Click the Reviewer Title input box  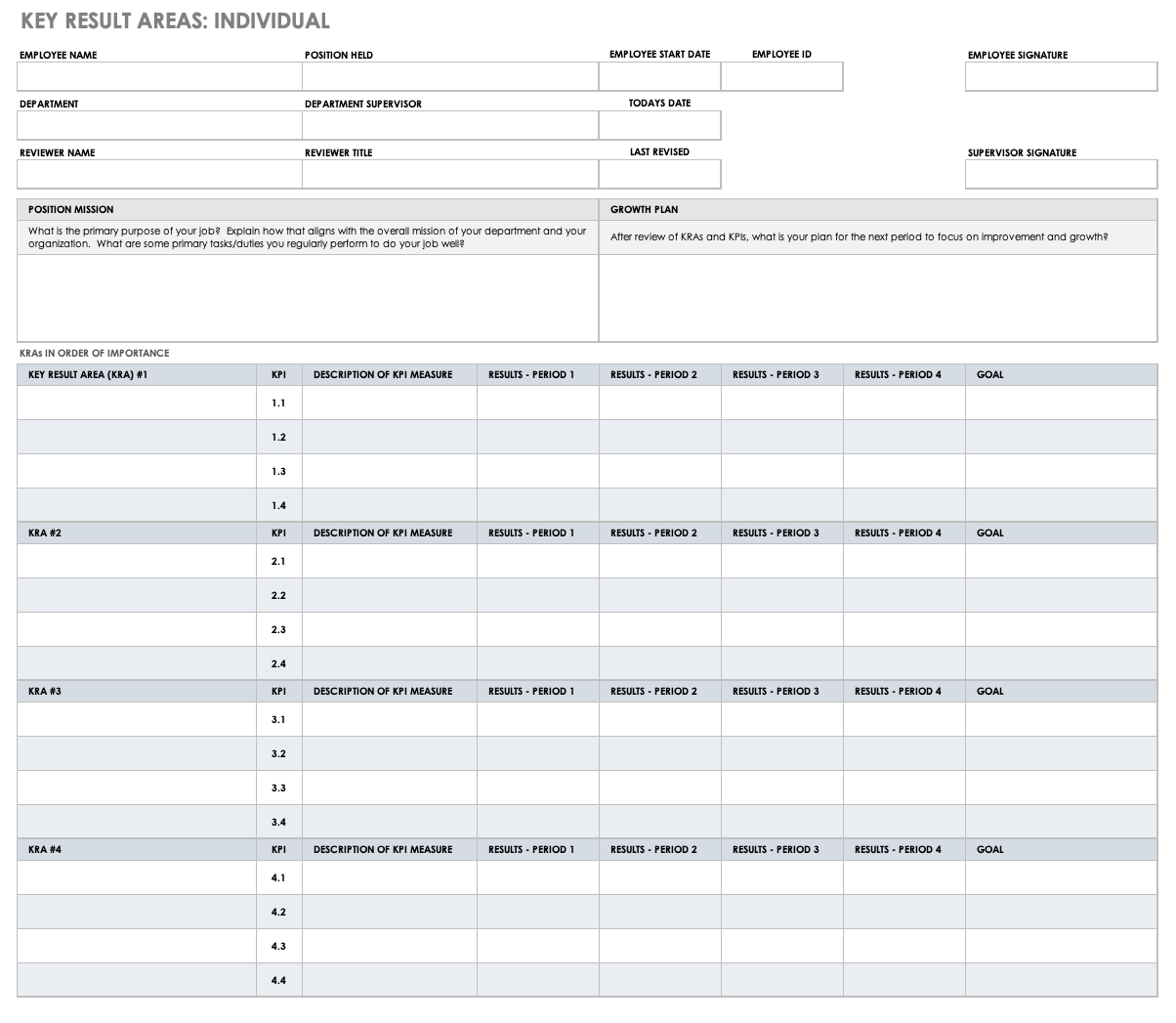tap(450, 174)
